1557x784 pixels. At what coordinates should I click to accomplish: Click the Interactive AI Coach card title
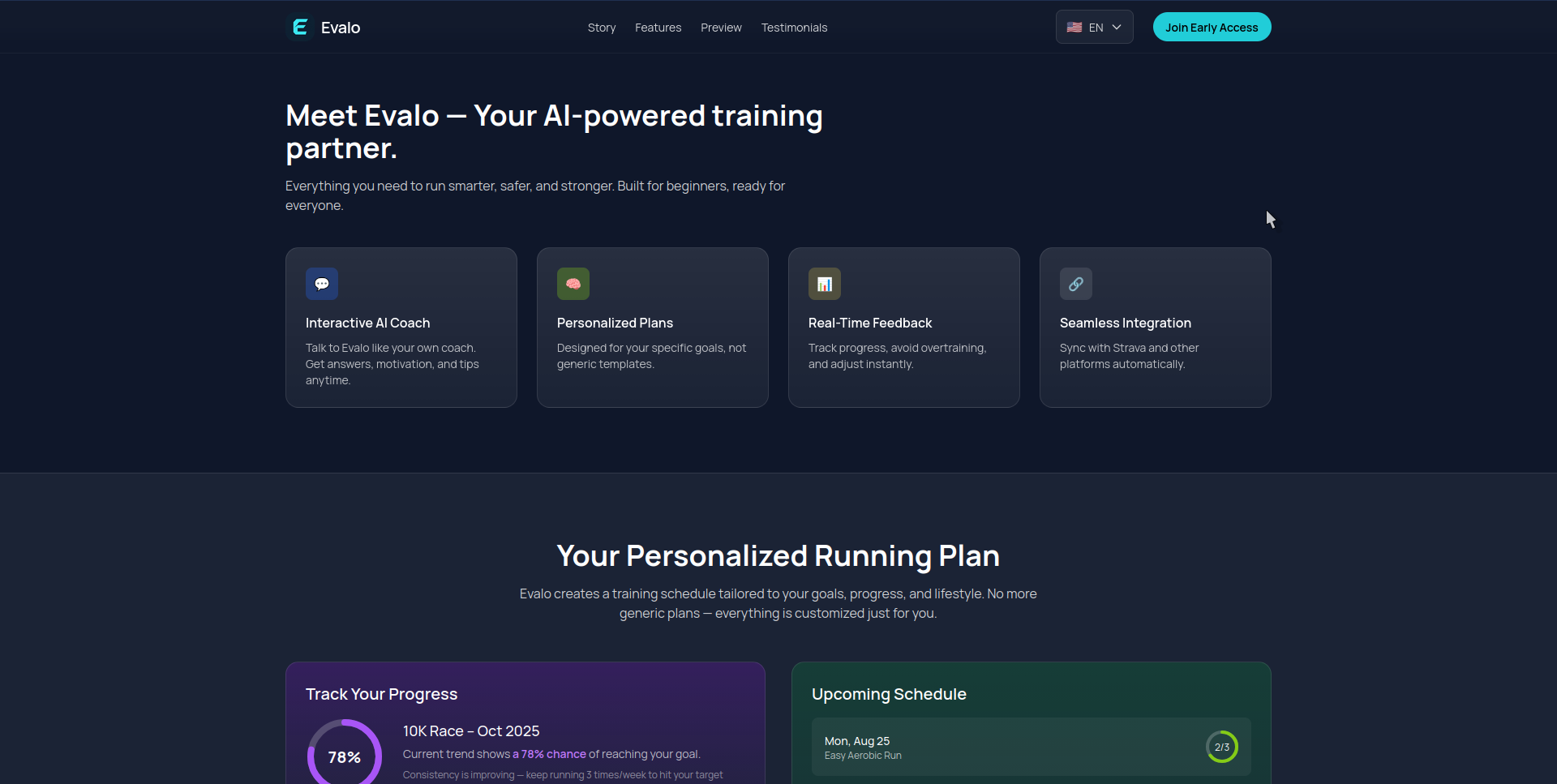point(368,323)
